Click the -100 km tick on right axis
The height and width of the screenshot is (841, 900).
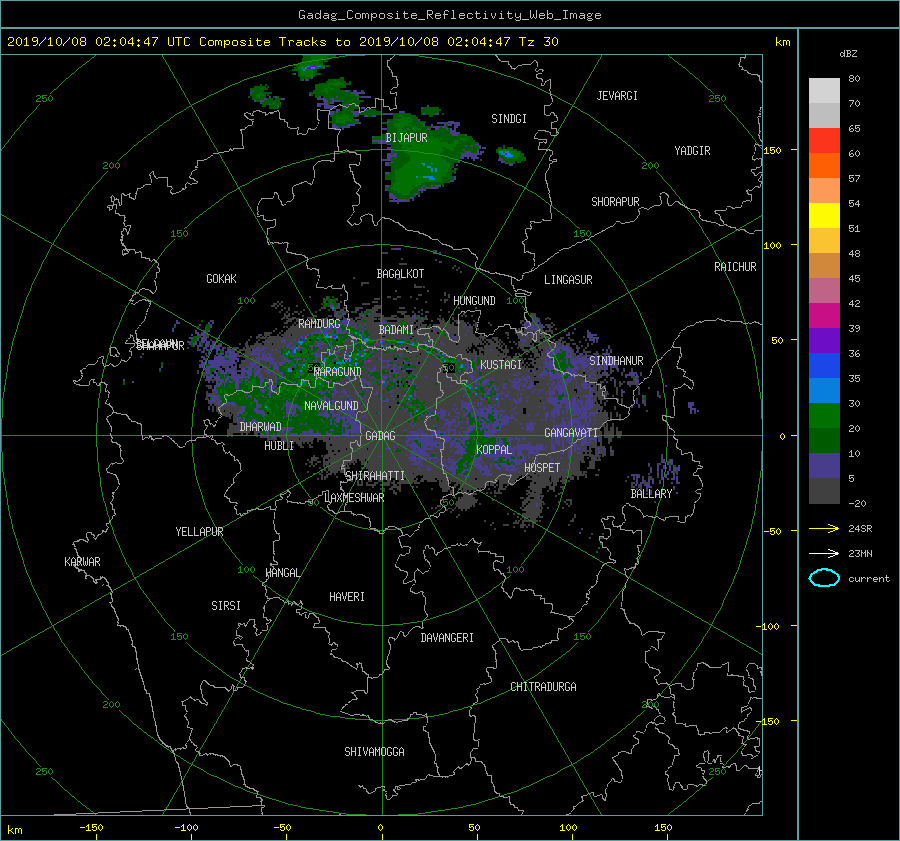pyautogui.click(x=769, y=626)
